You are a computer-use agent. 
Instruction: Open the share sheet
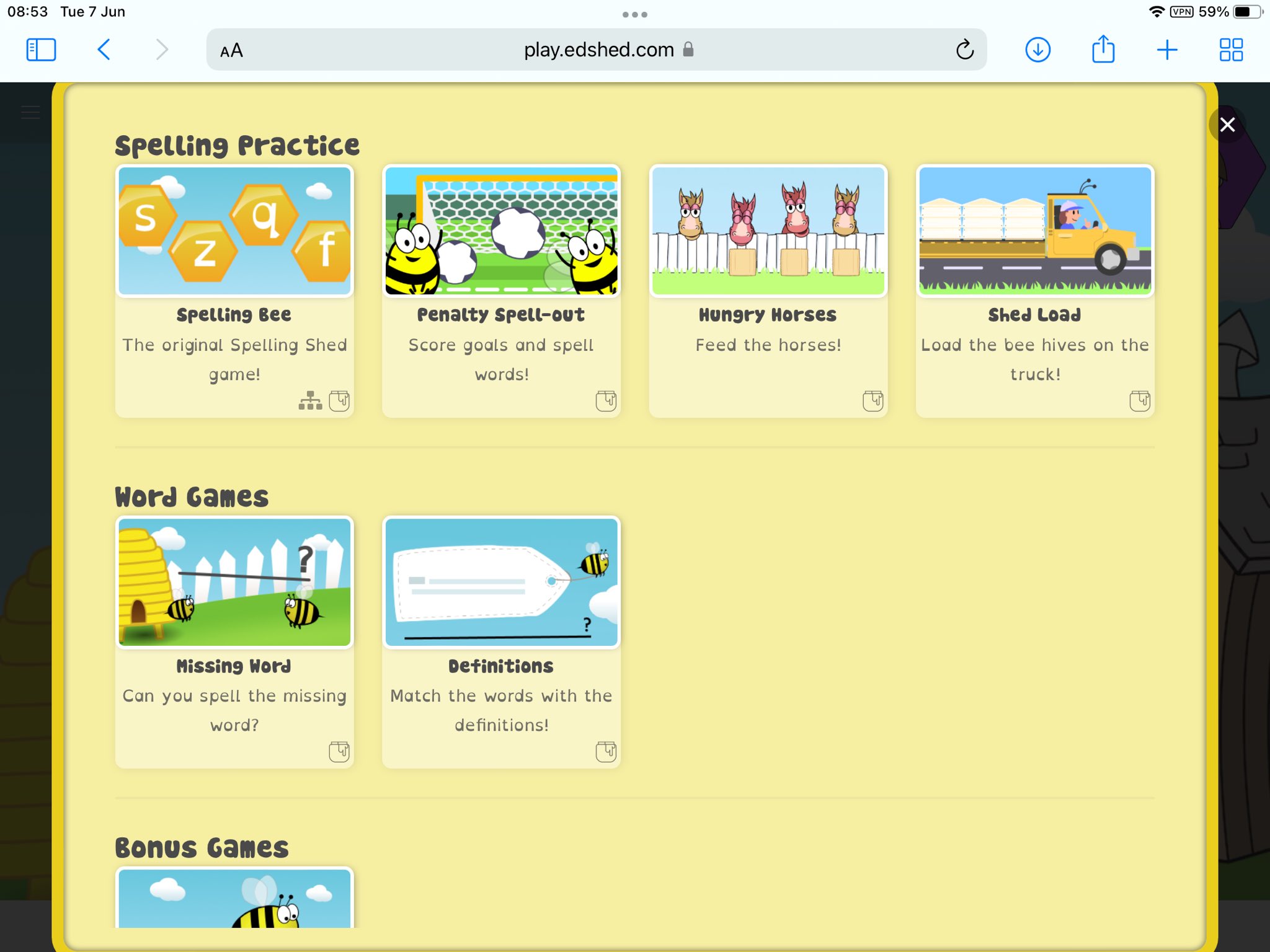point(1103,49)
